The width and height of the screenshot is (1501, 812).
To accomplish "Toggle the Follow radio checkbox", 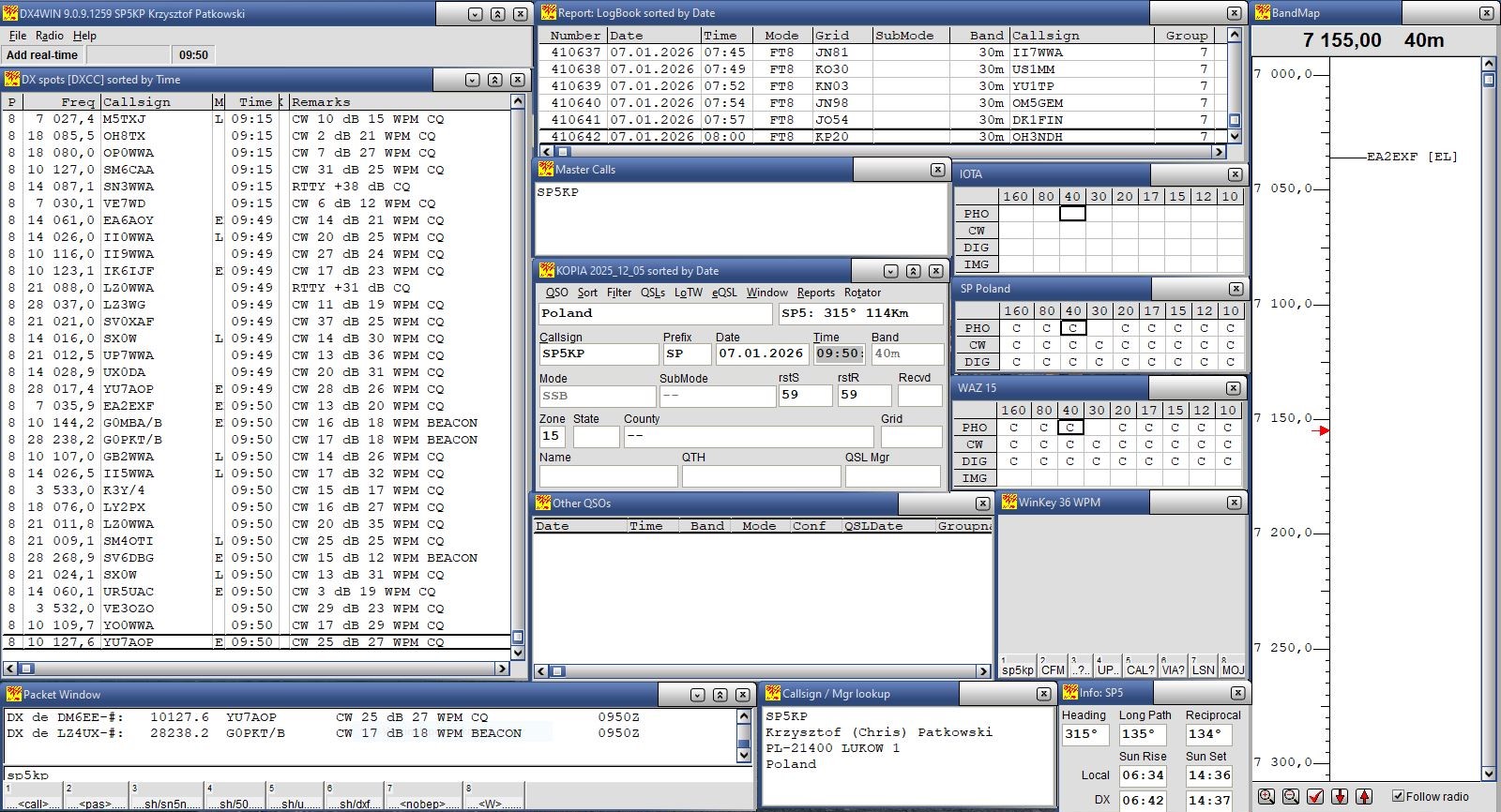I will 1398,796.
